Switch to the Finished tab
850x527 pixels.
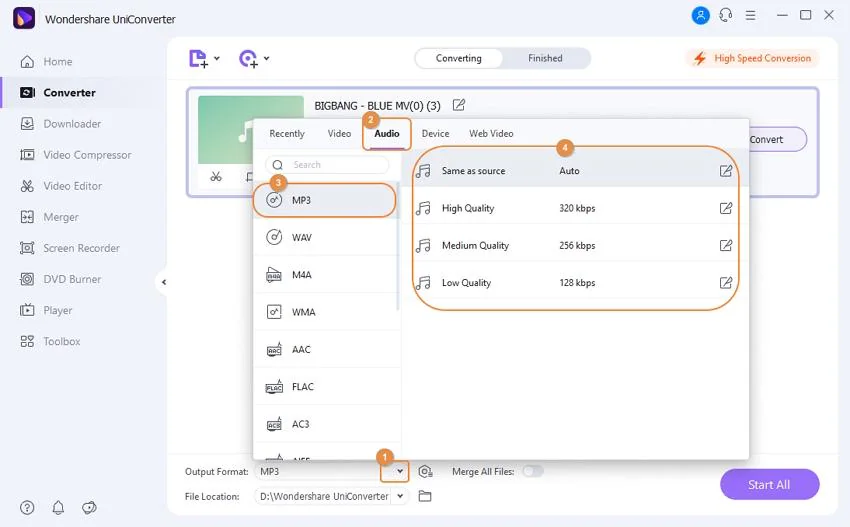545,58
